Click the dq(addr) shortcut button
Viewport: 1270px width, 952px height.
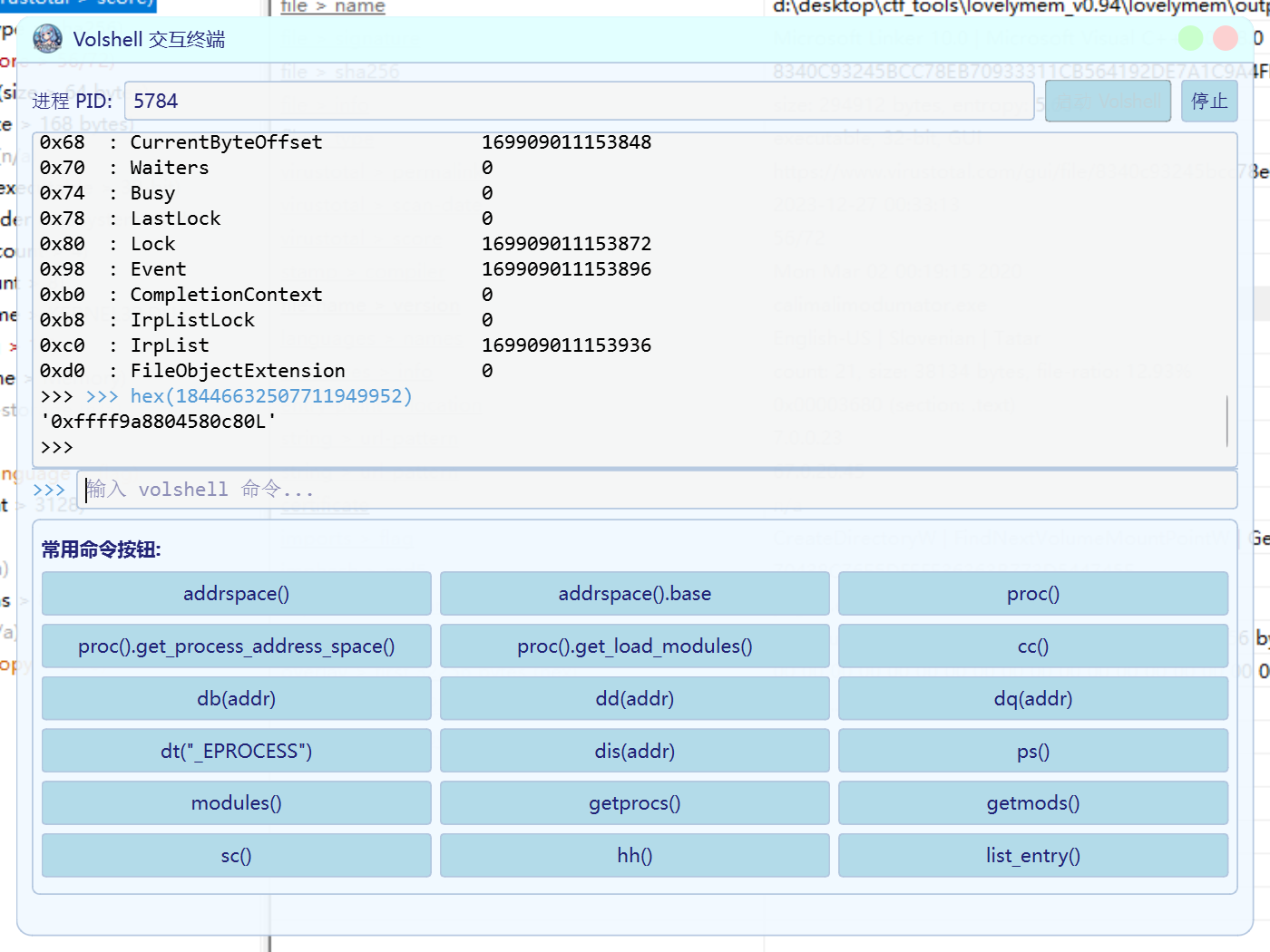(x=1032, y=699)
